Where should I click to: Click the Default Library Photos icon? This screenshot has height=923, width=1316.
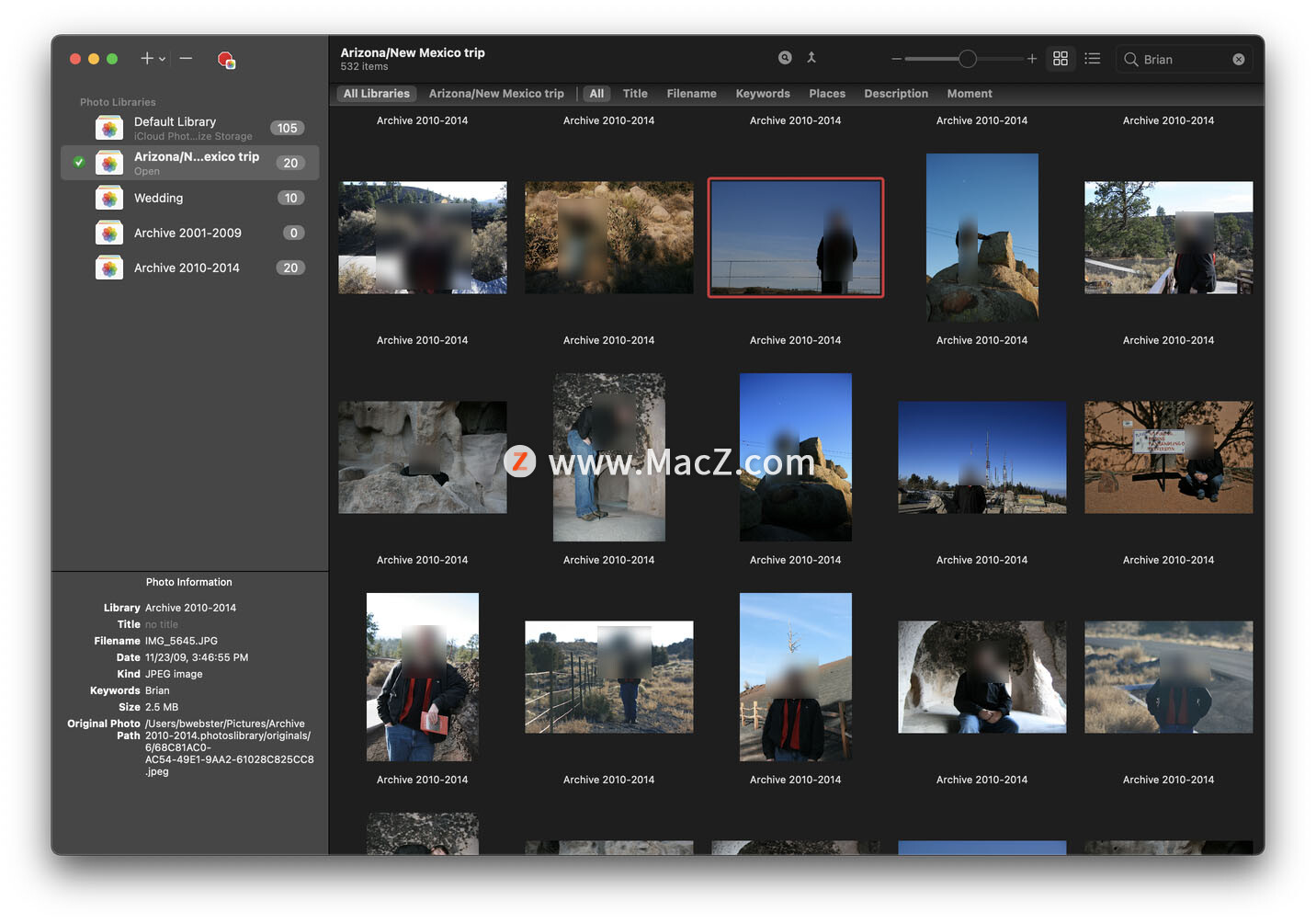click(x=109, y=129)
